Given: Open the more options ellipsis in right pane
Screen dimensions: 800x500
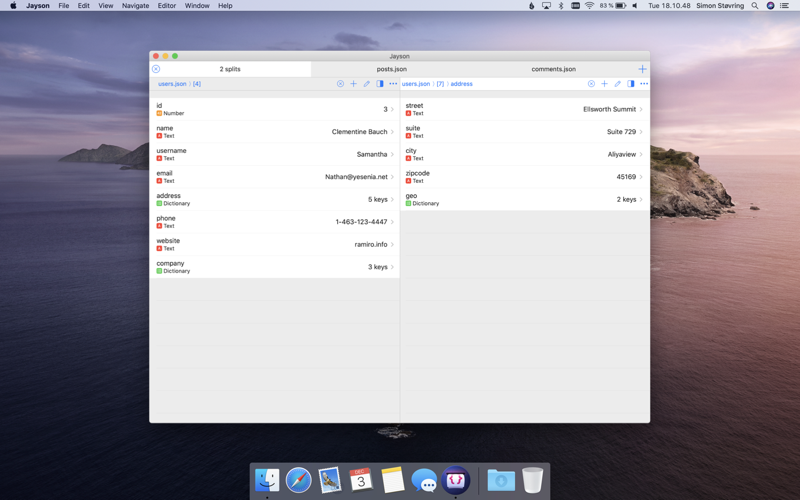Looking at the screenshot, I should [x=644, y=84].
